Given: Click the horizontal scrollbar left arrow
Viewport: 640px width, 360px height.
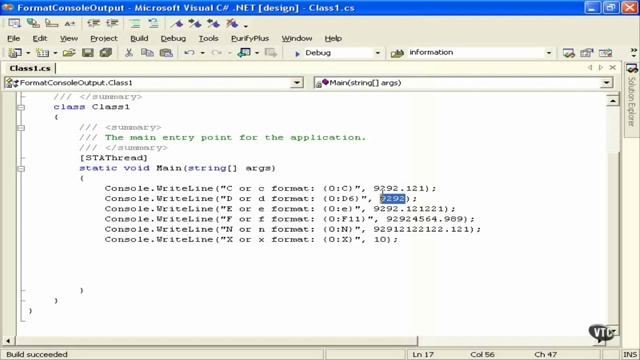Looking at the screenshot, I should coord(8,340).
